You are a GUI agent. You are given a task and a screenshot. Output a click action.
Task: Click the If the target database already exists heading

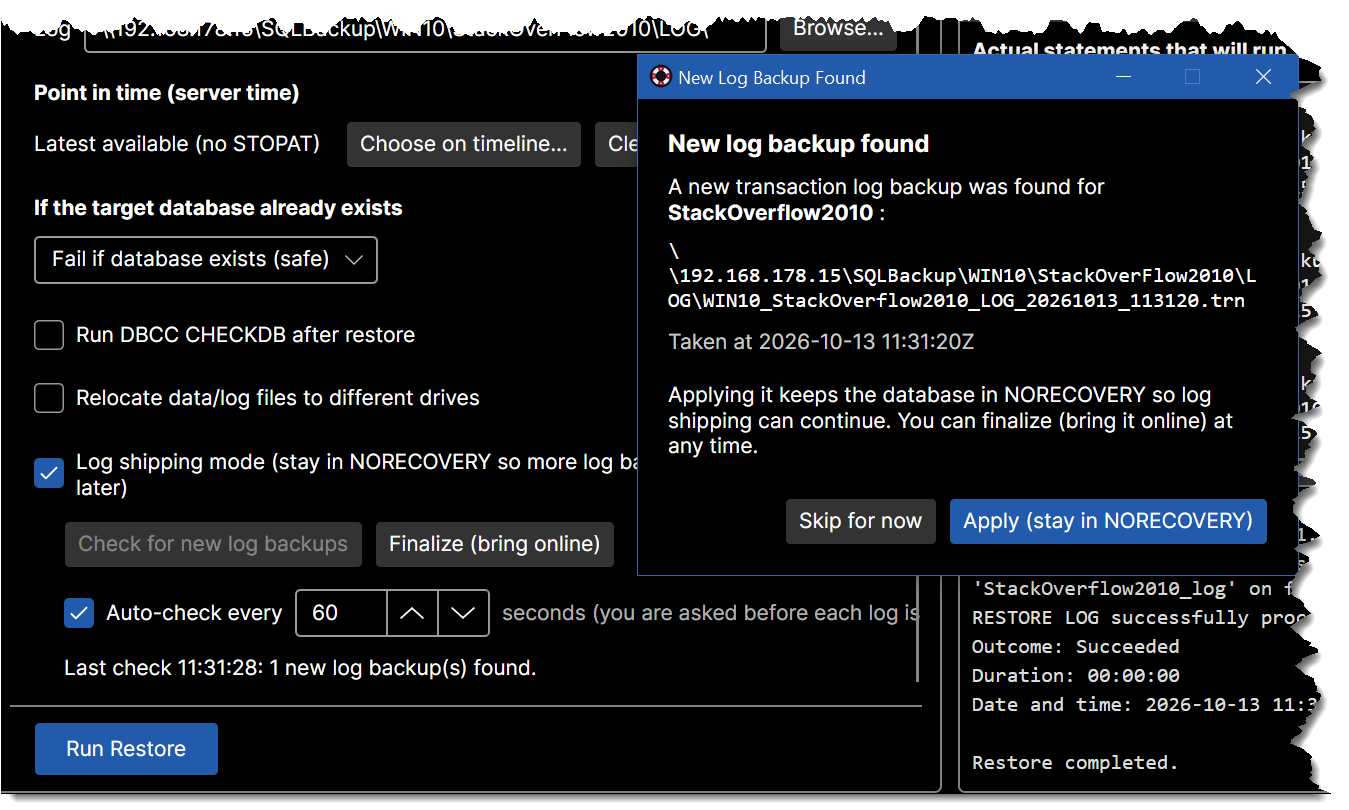pyautogui.click(x=218, y=208)
